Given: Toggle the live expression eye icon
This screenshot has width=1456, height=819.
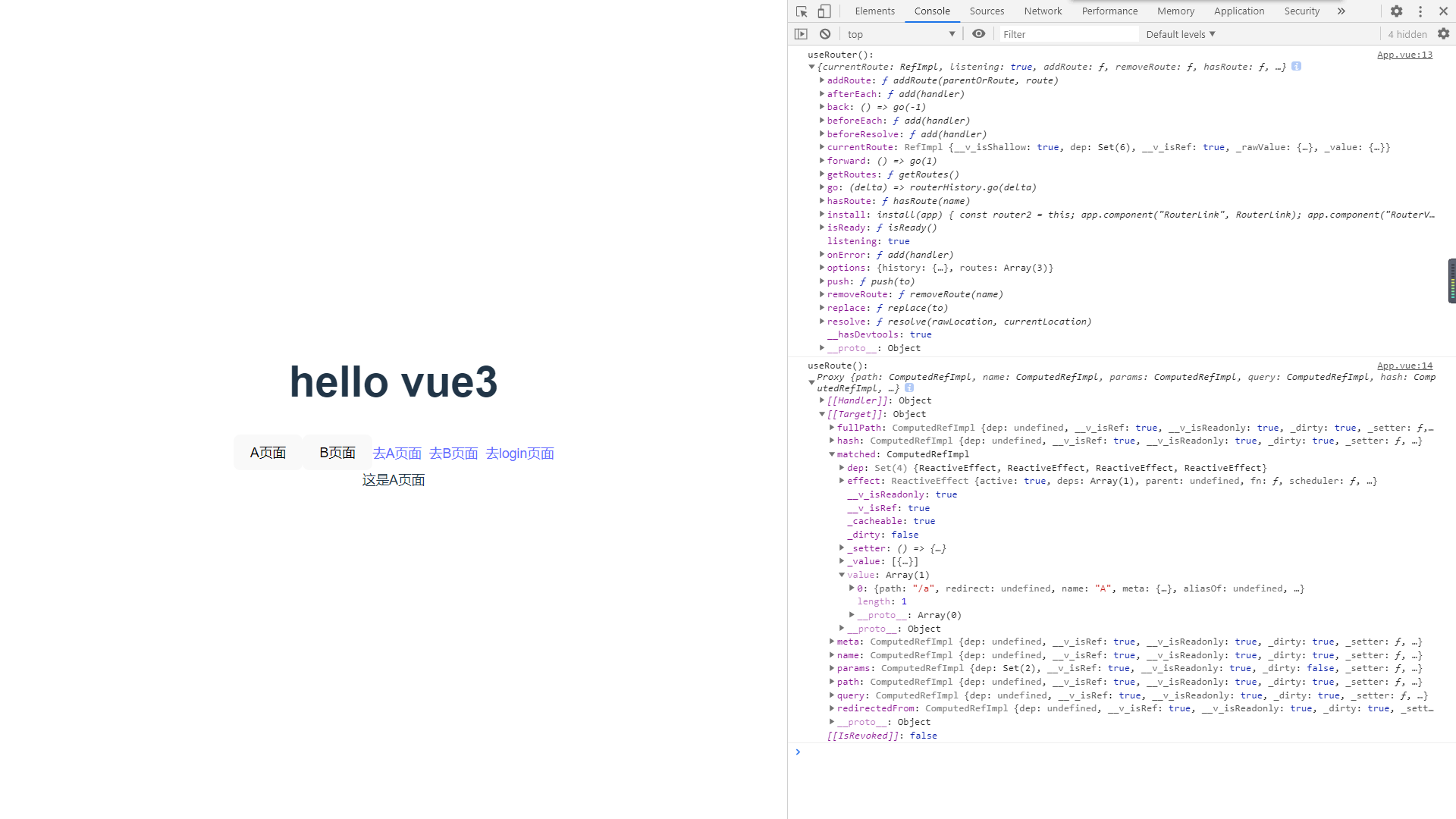Looking at the screenshot, I should (x=979, y=34).
